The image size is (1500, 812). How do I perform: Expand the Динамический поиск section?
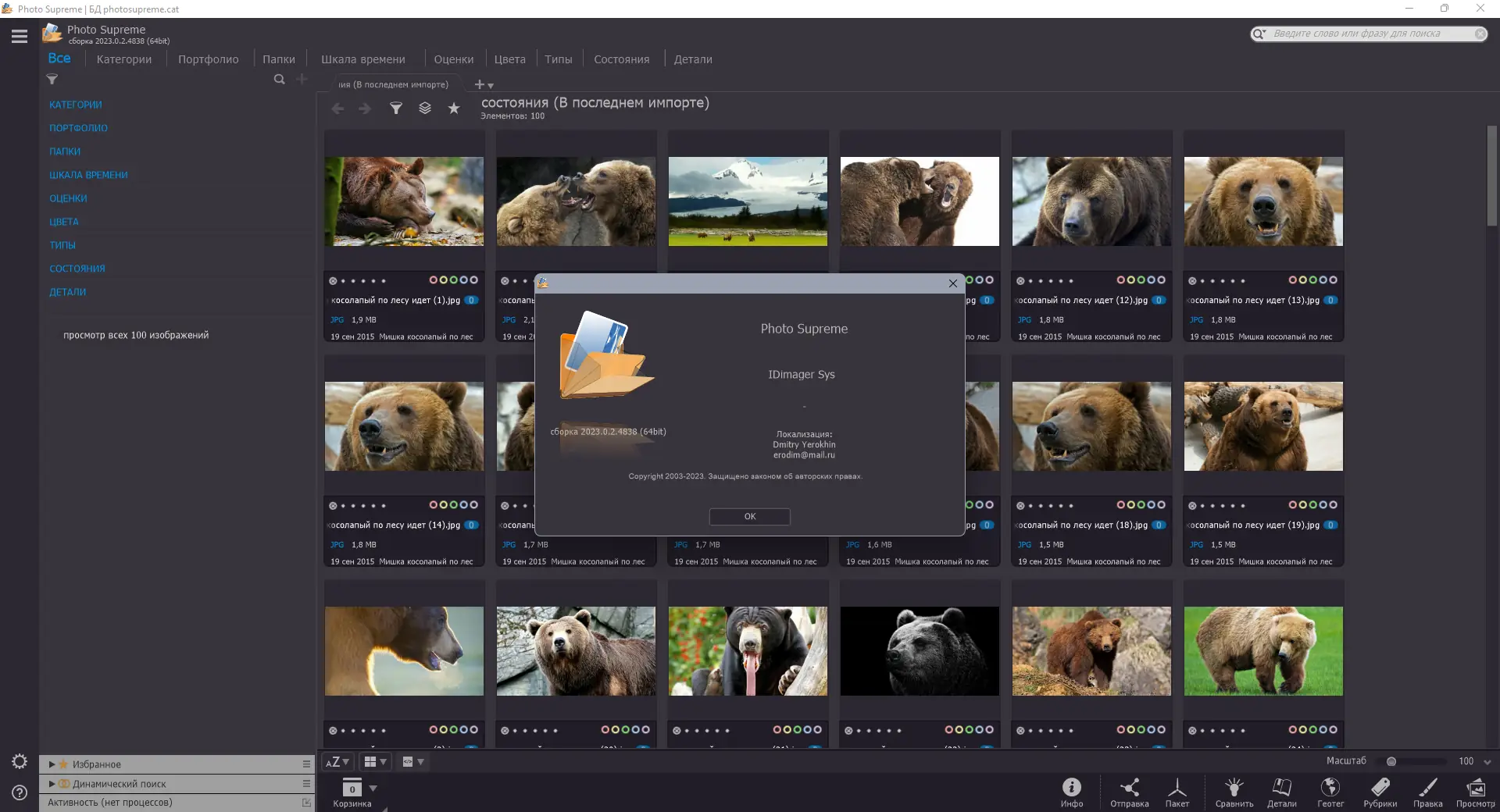(x=52, y=784)
